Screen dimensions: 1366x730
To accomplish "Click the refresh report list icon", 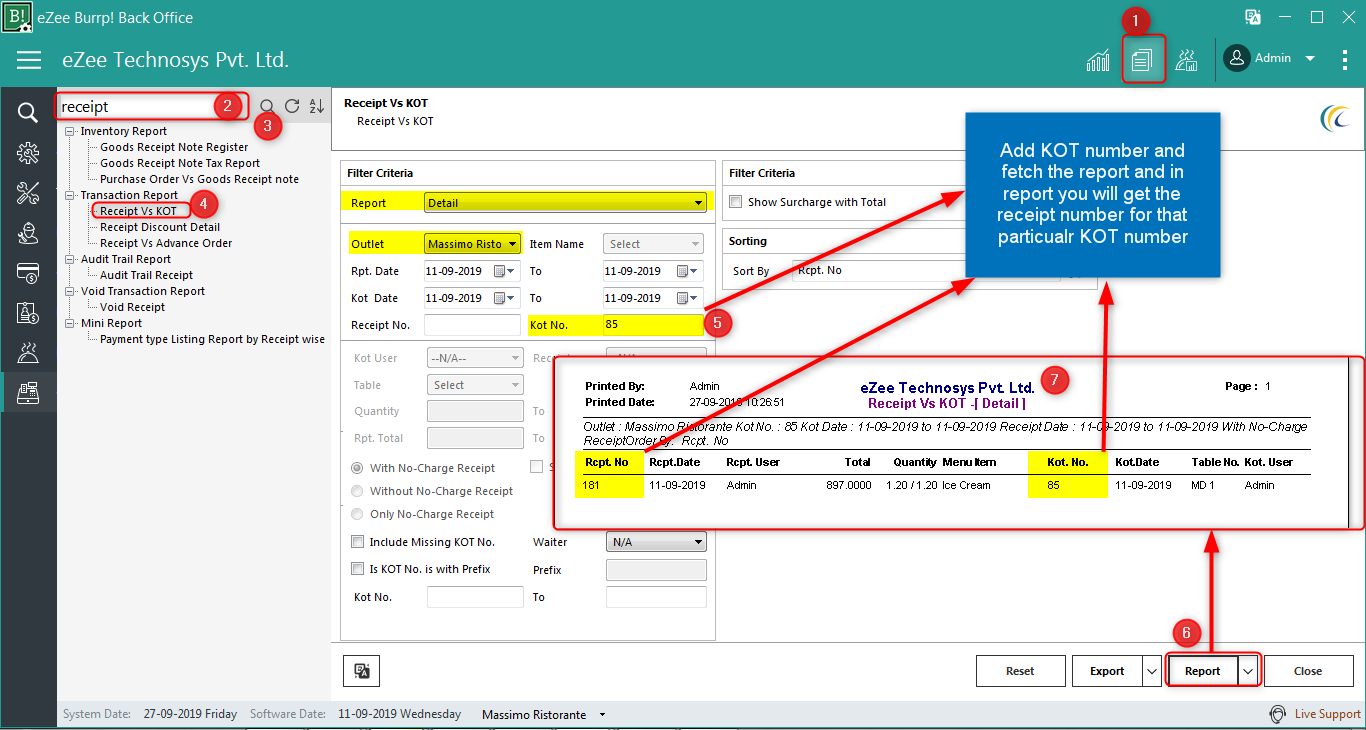I will pos(292,106).
